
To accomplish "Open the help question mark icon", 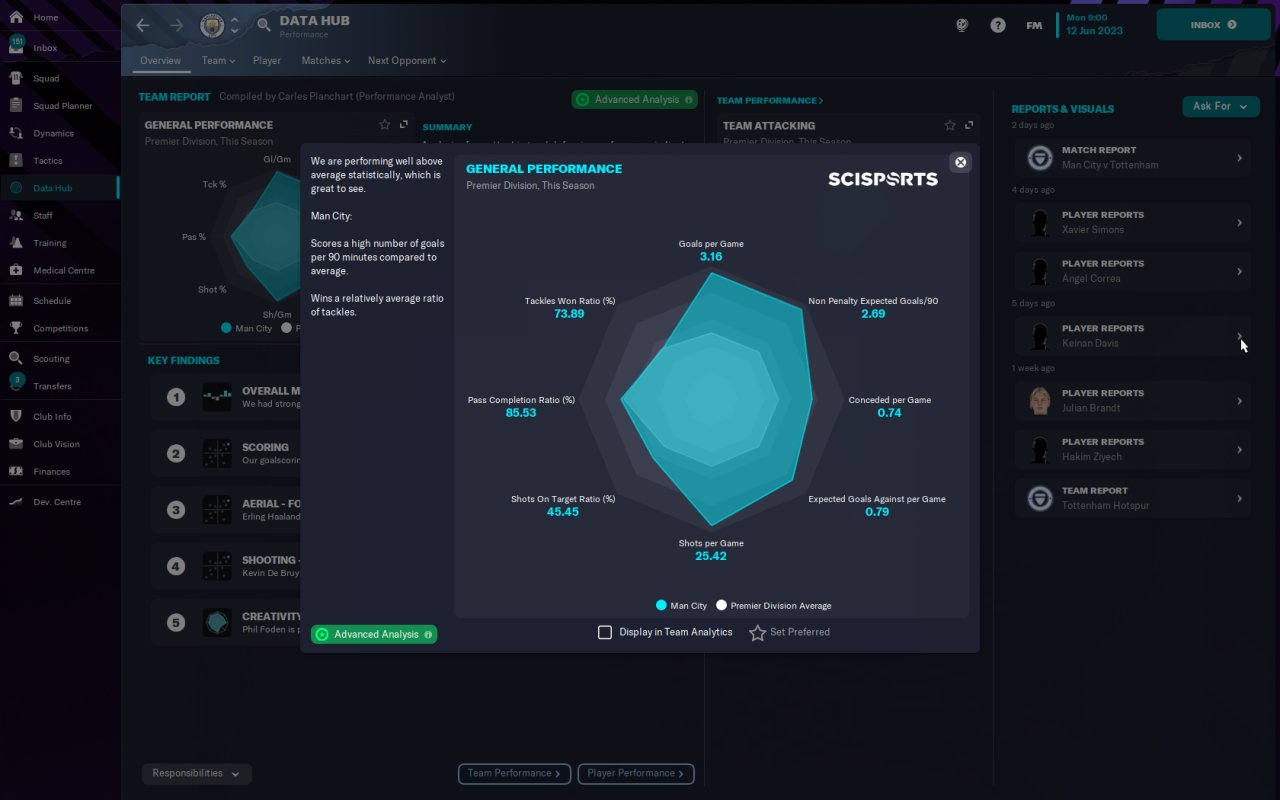I will click(998, 25).
